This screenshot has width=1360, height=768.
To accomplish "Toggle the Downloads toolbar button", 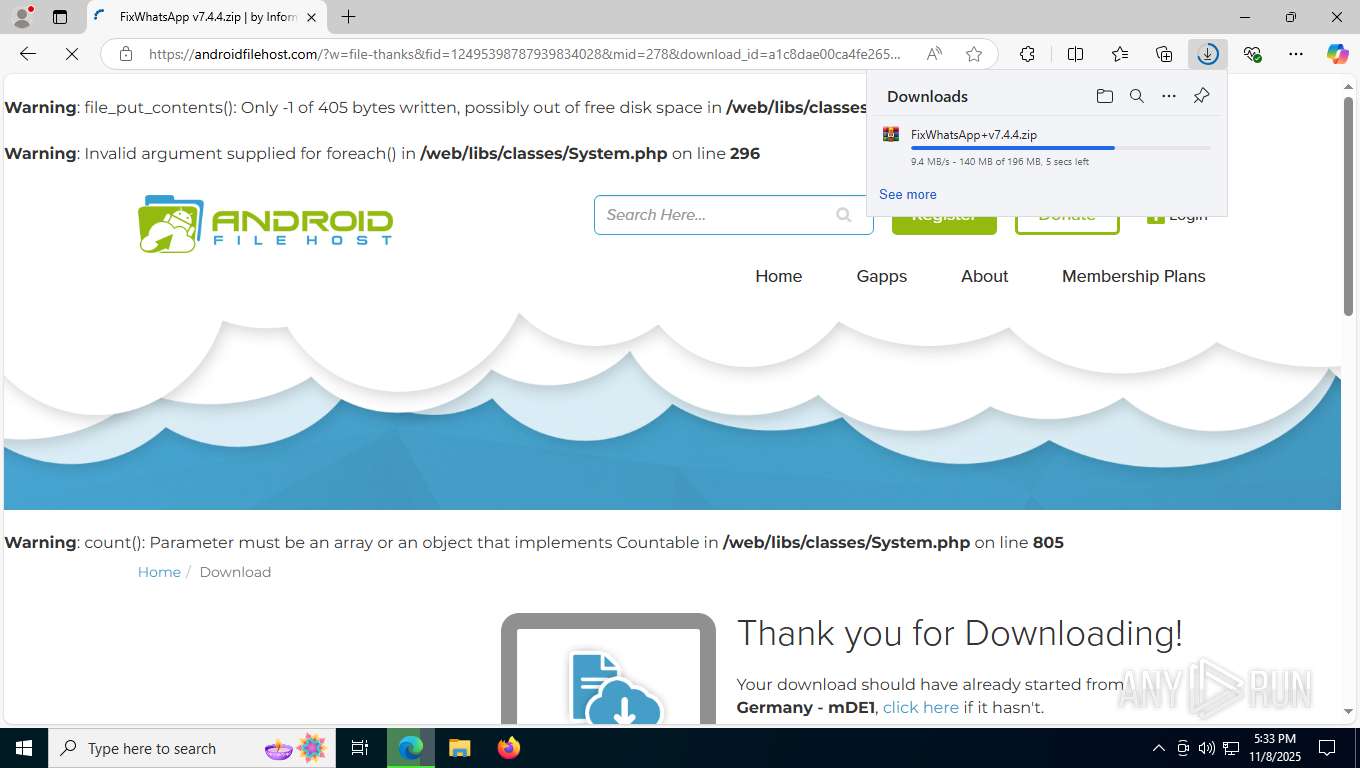I will [x=1208, y=54].
